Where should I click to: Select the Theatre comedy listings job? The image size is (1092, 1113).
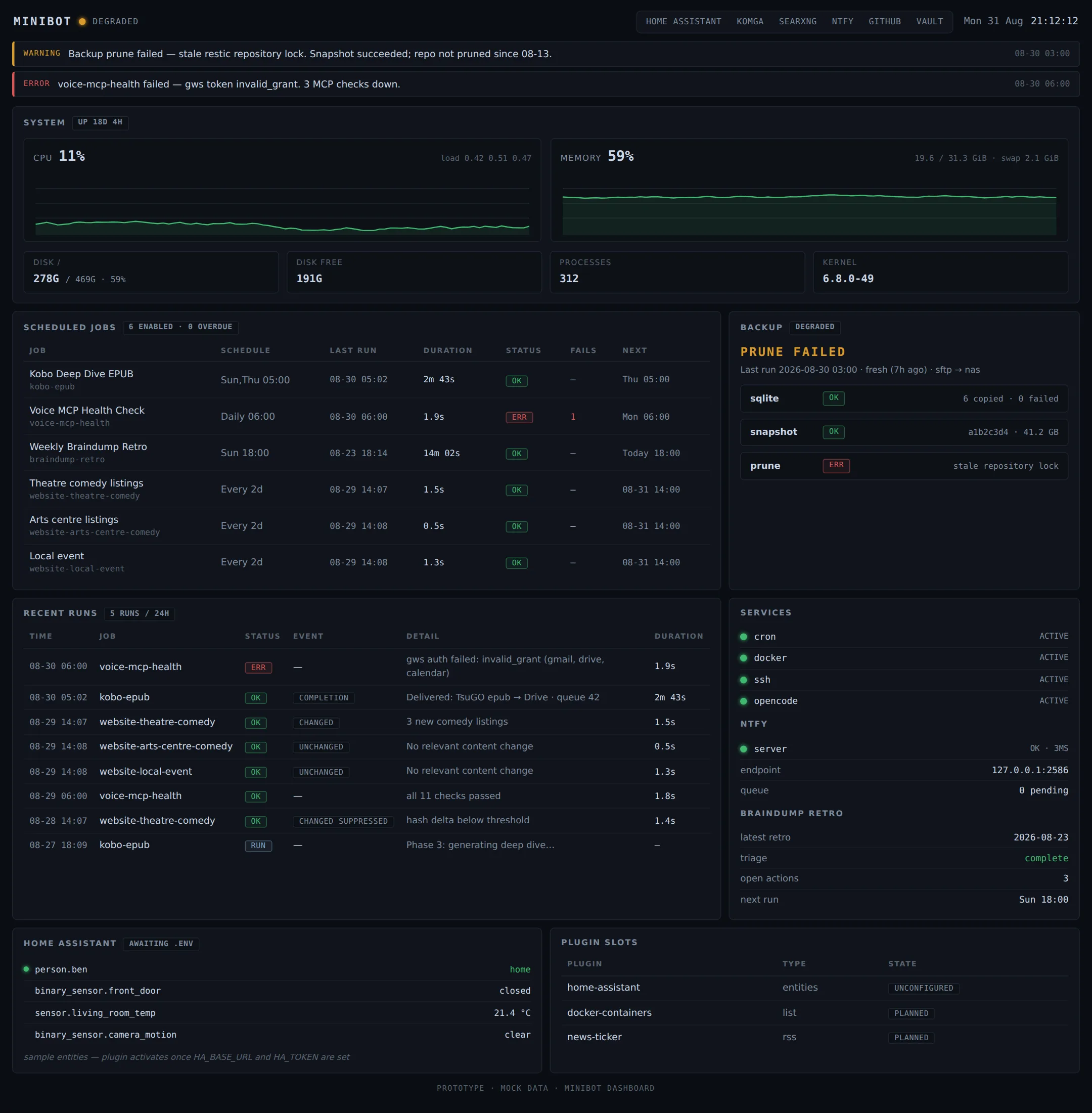tap(367, 489)
